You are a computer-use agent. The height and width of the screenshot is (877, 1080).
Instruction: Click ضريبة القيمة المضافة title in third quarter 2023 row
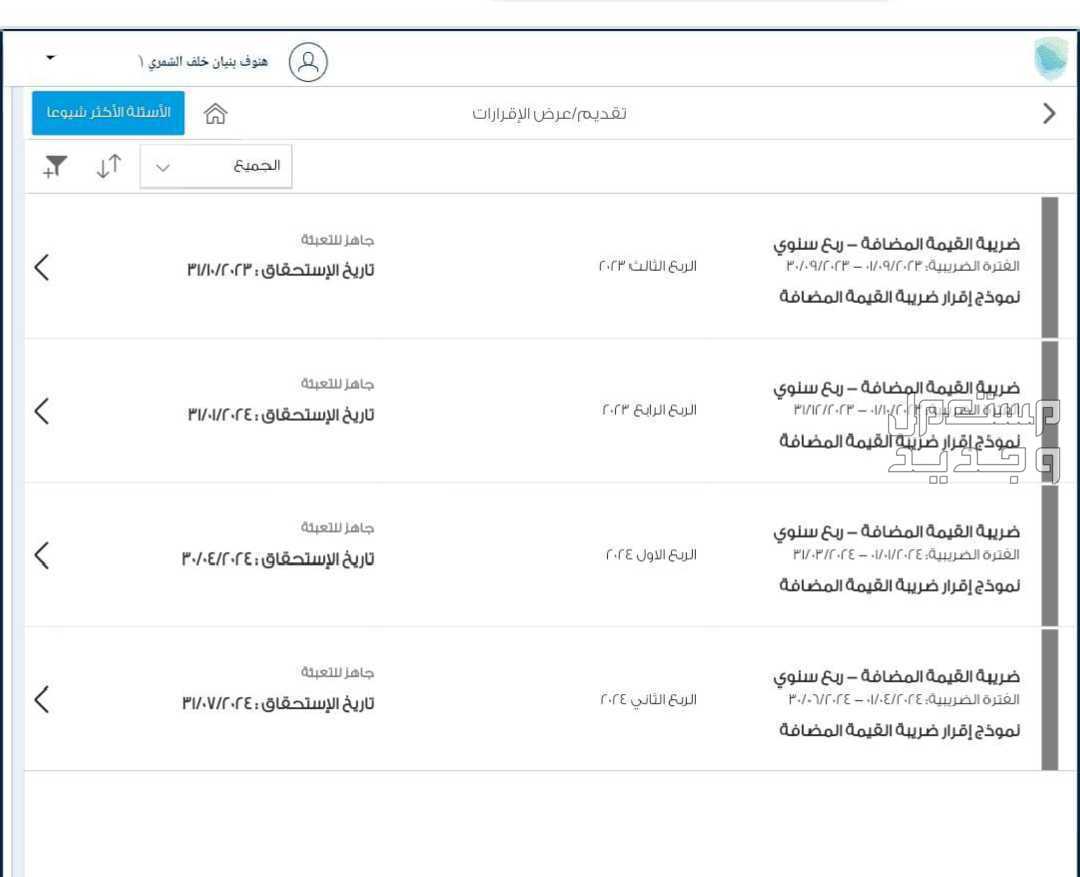pos(896,245)
